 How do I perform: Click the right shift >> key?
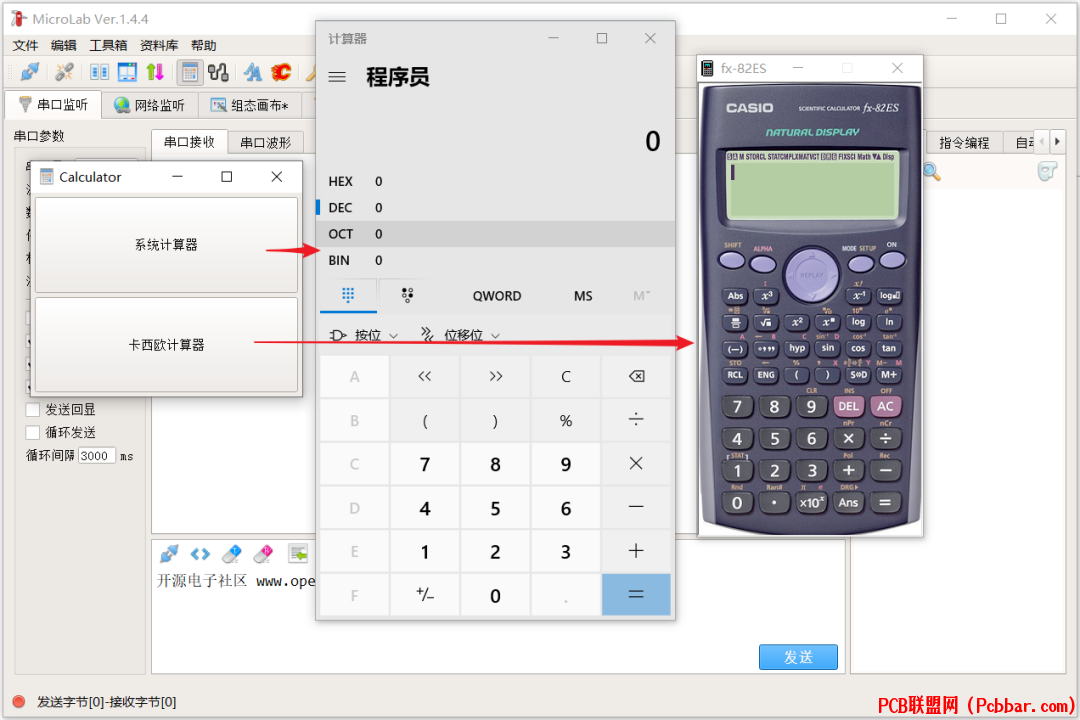[x=495, y=376]
